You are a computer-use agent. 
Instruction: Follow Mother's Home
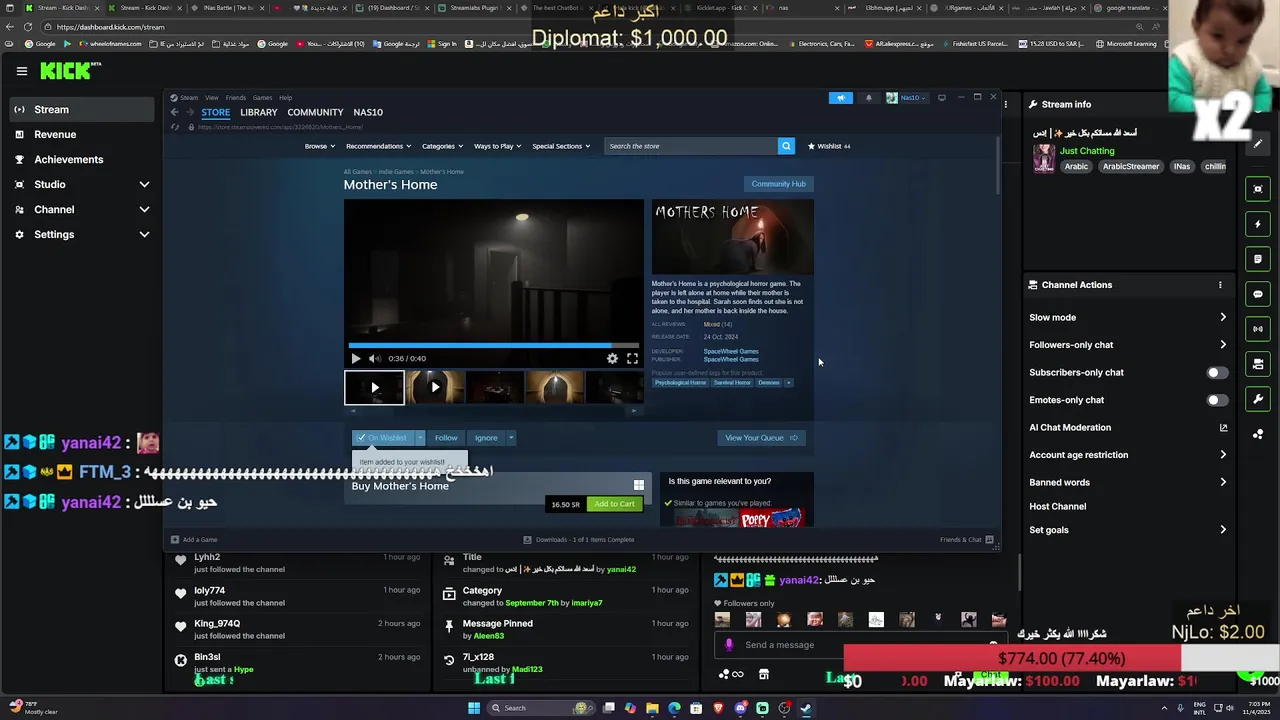(x=446, y=438)
